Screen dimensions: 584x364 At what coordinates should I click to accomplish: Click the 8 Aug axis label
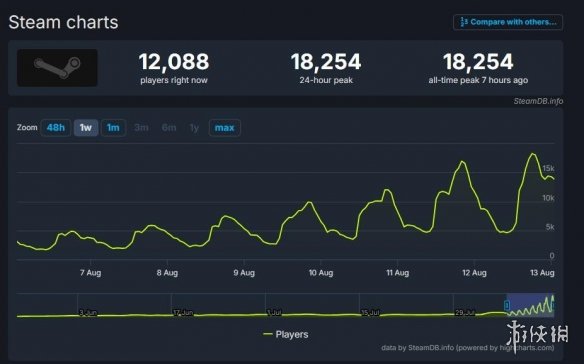coord(167,273)
